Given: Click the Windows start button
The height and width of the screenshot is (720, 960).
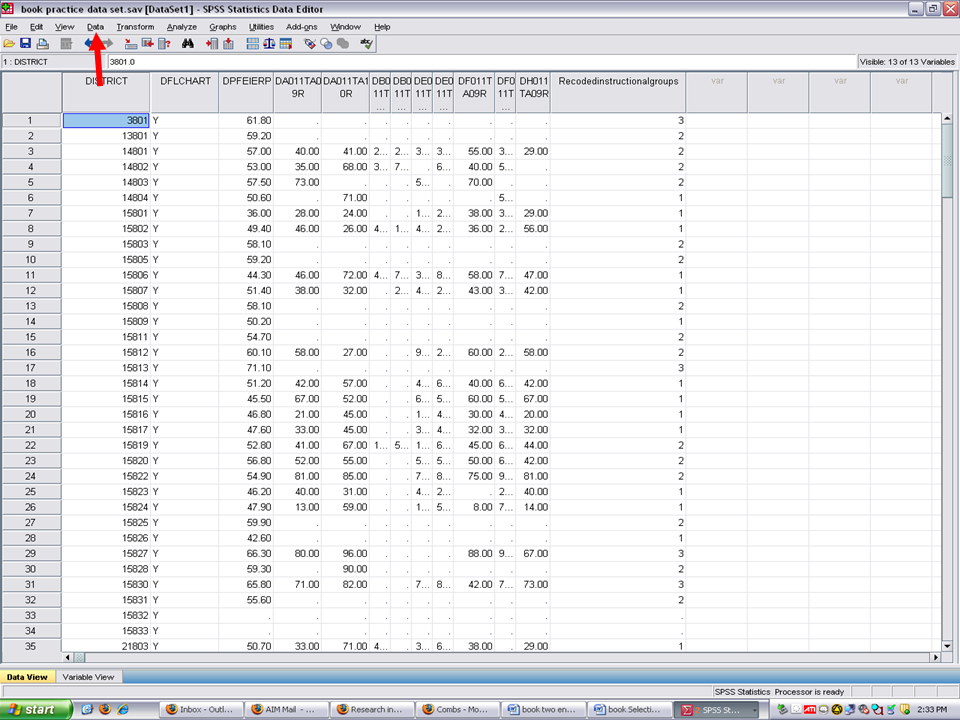Looking at the screenshot, I should coord(36,709).
